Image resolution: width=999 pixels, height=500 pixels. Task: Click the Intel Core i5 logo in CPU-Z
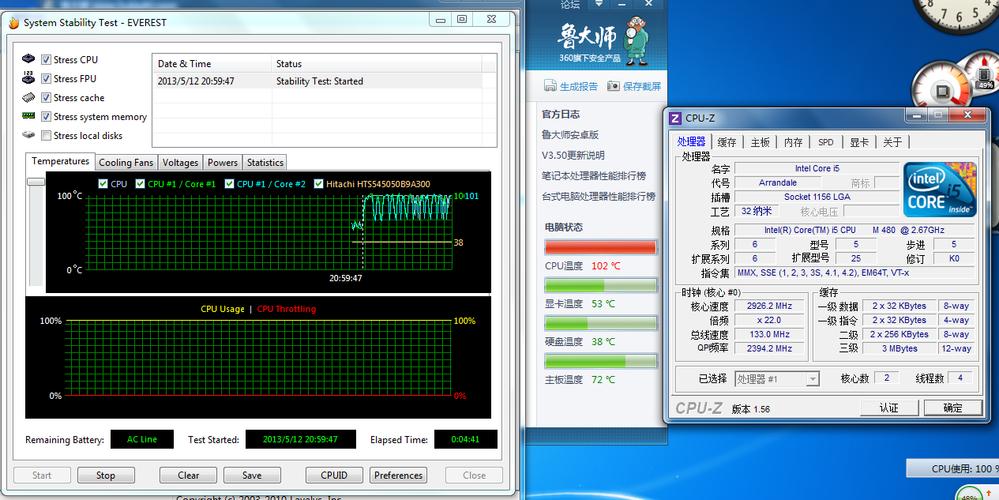coord(940,189)
